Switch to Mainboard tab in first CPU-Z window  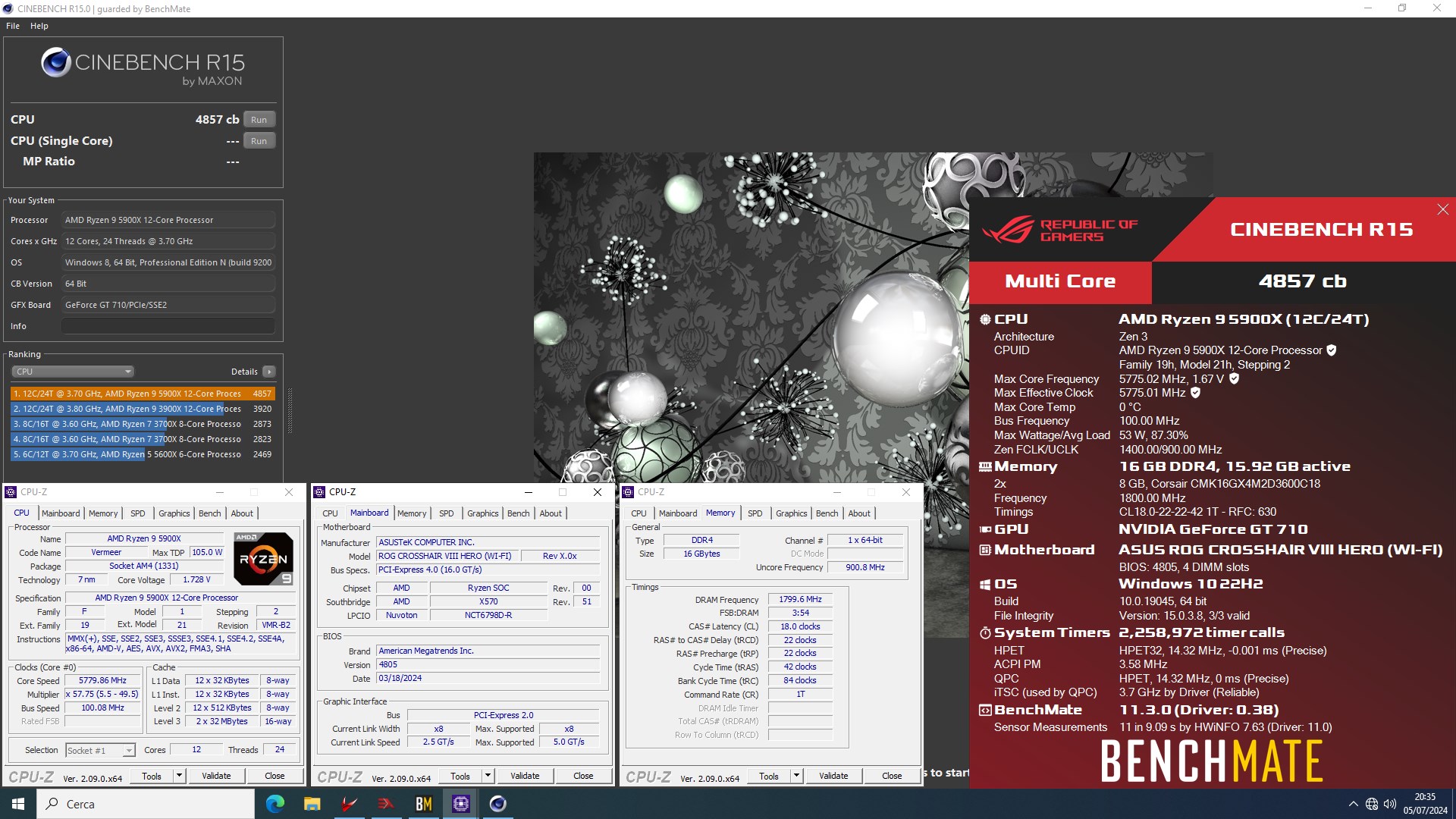(x=61, y=513)
